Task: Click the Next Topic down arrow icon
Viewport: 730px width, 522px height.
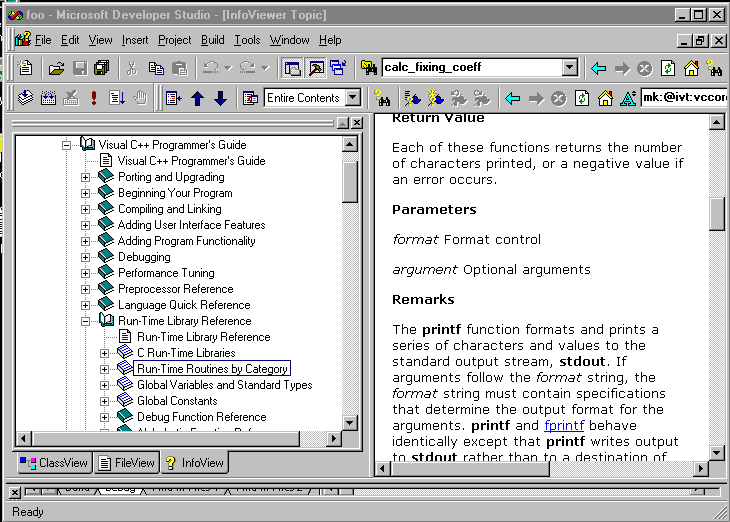Action: point(220,98)
